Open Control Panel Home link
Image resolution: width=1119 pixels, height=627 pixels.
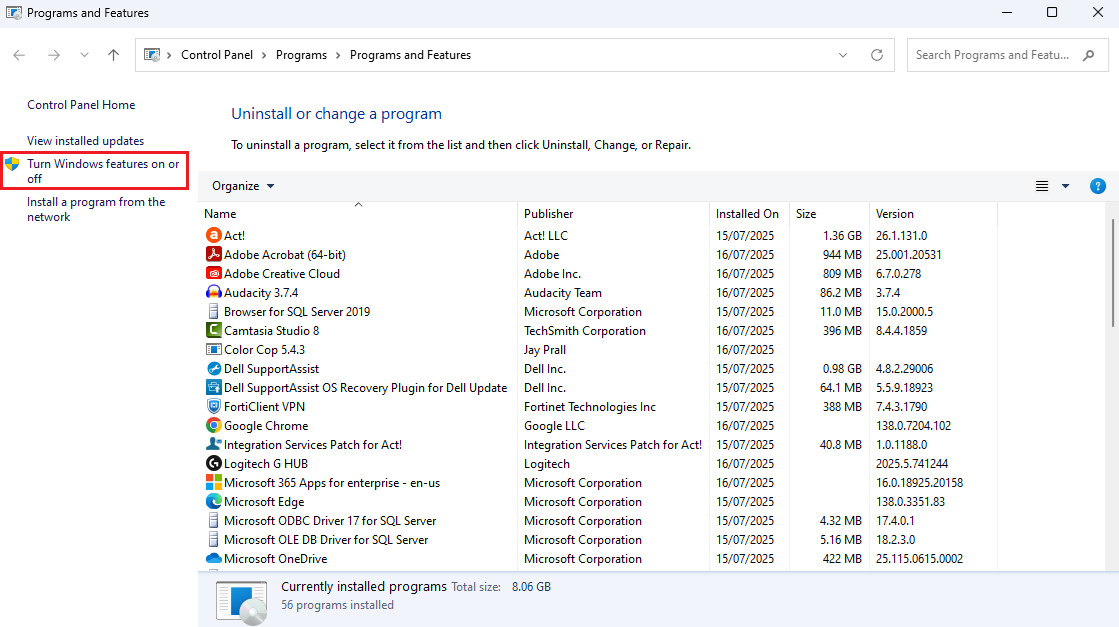pos(81,105)
